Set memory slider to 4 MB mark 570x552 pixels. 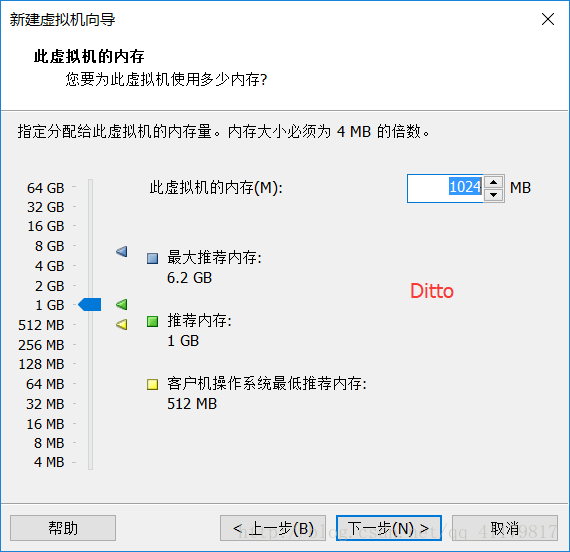pos(91,462)
